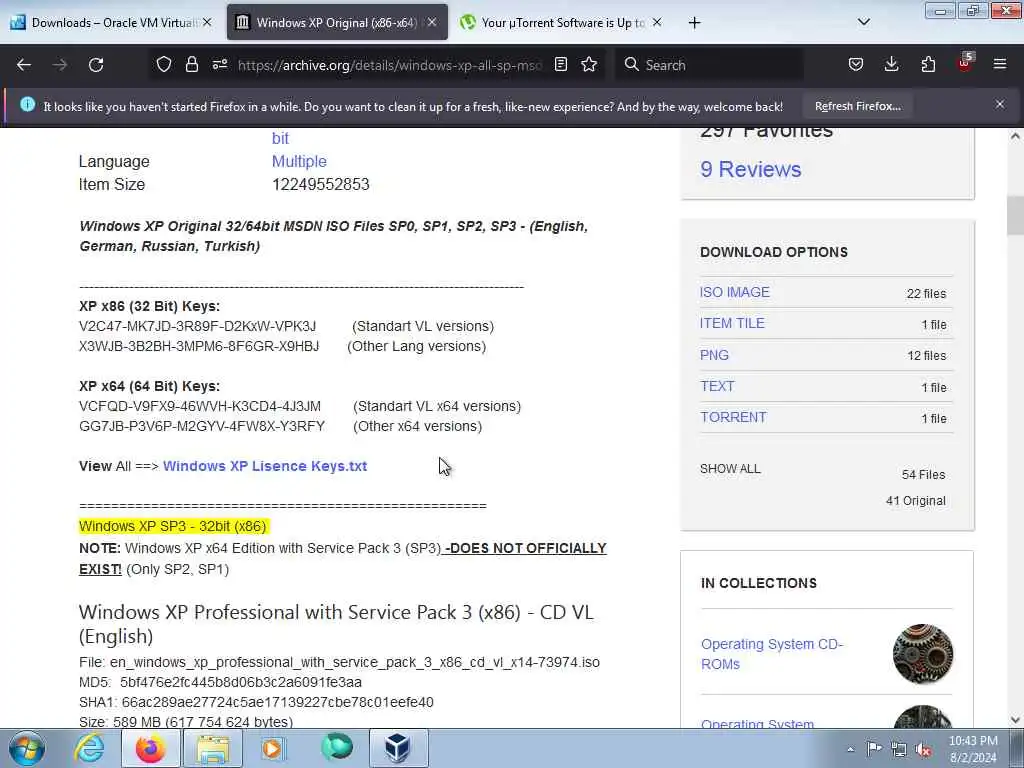Click the archive.org URL address field
The width and height of the screenshot is (1024, 768).
click(389, 65)
